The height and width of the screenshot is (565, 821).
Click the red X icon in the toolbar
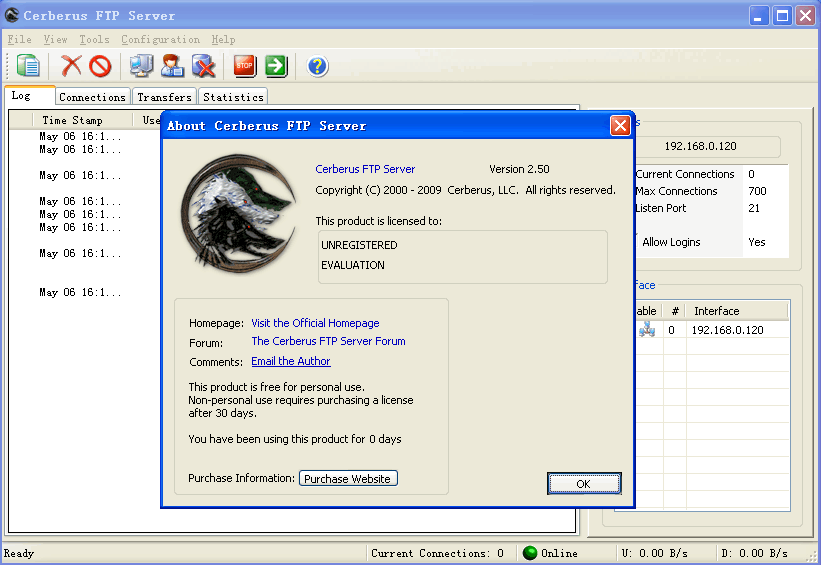click(x=71, y=66)
